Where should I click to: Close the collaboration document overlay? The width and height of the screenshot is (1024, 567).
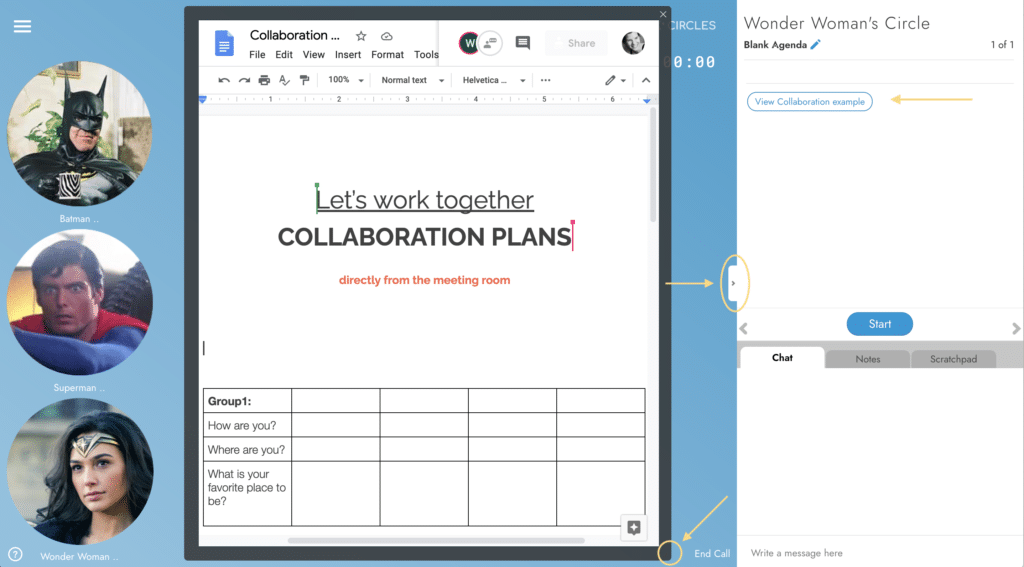point(663,14)
